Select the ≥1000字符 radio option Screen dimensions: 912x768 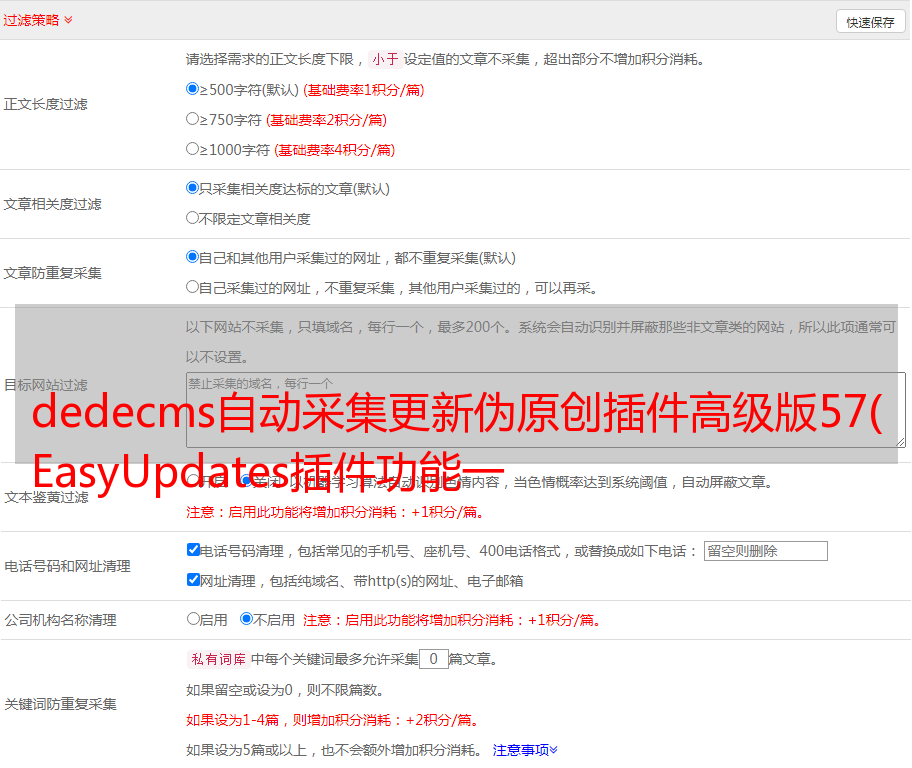[x=192, y=149]
